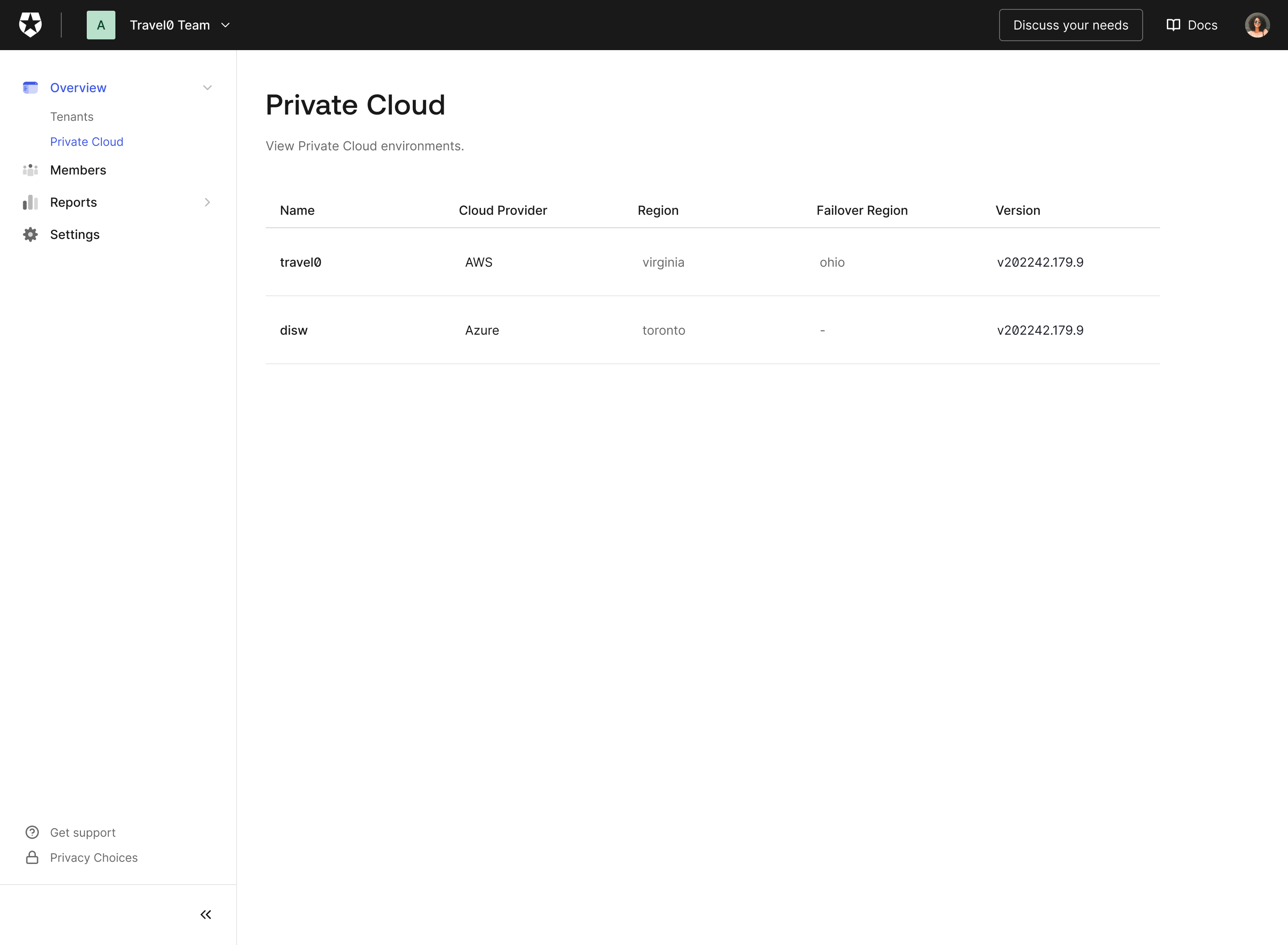Click the green team avatar A
This screenshot has height=945, width=1288.
pyautogui.click(x=101, y=25)
